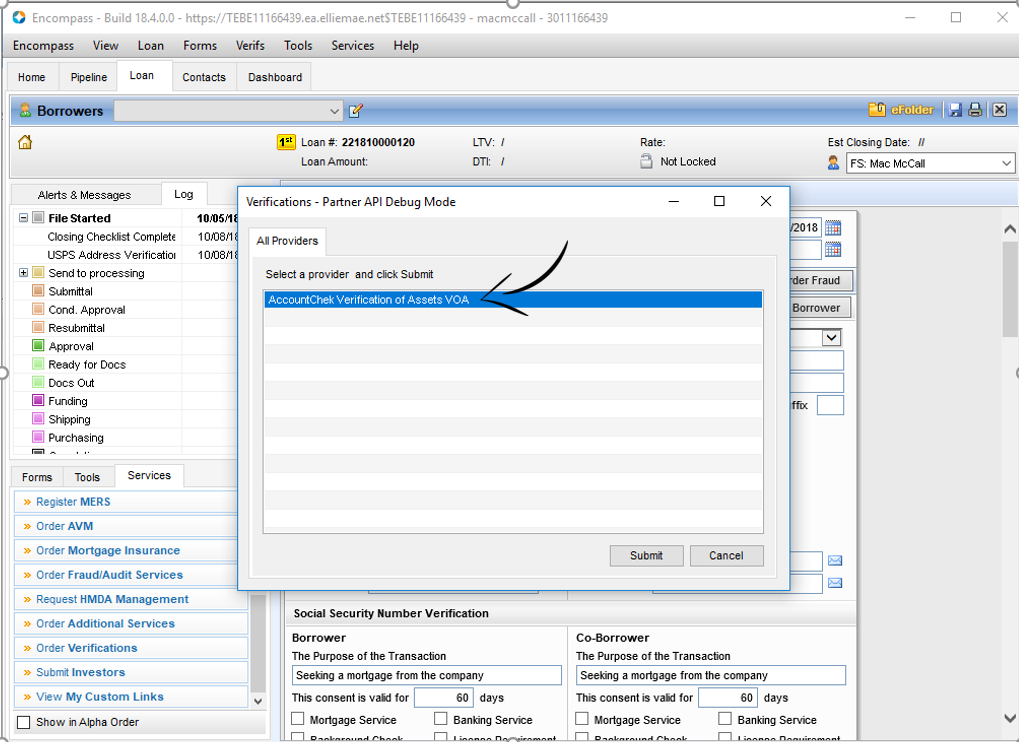Open the Encompass menu
The width and height of the screenshot is (1019, 742).
[43, 45]
